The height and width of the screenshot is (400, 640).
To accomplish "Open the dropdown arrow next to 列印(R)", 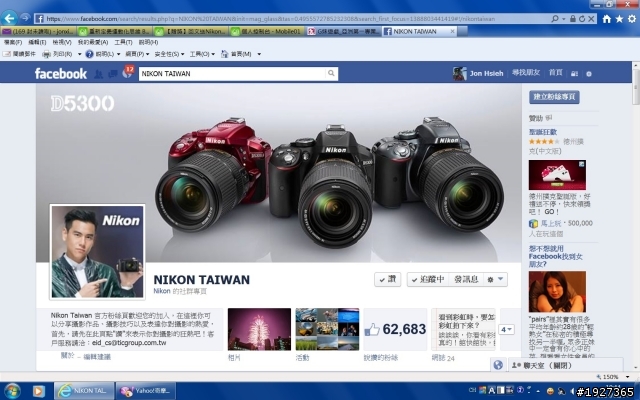I will coord(80,54).
